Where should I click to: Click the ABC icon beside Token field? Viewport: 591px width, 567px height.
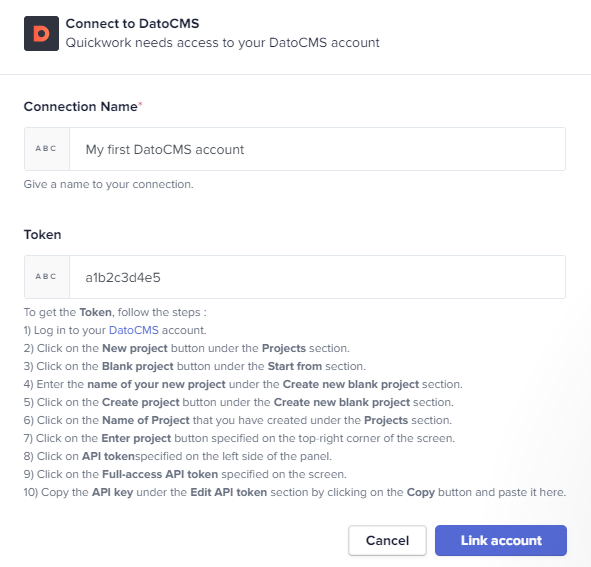[x=47, y=277]
